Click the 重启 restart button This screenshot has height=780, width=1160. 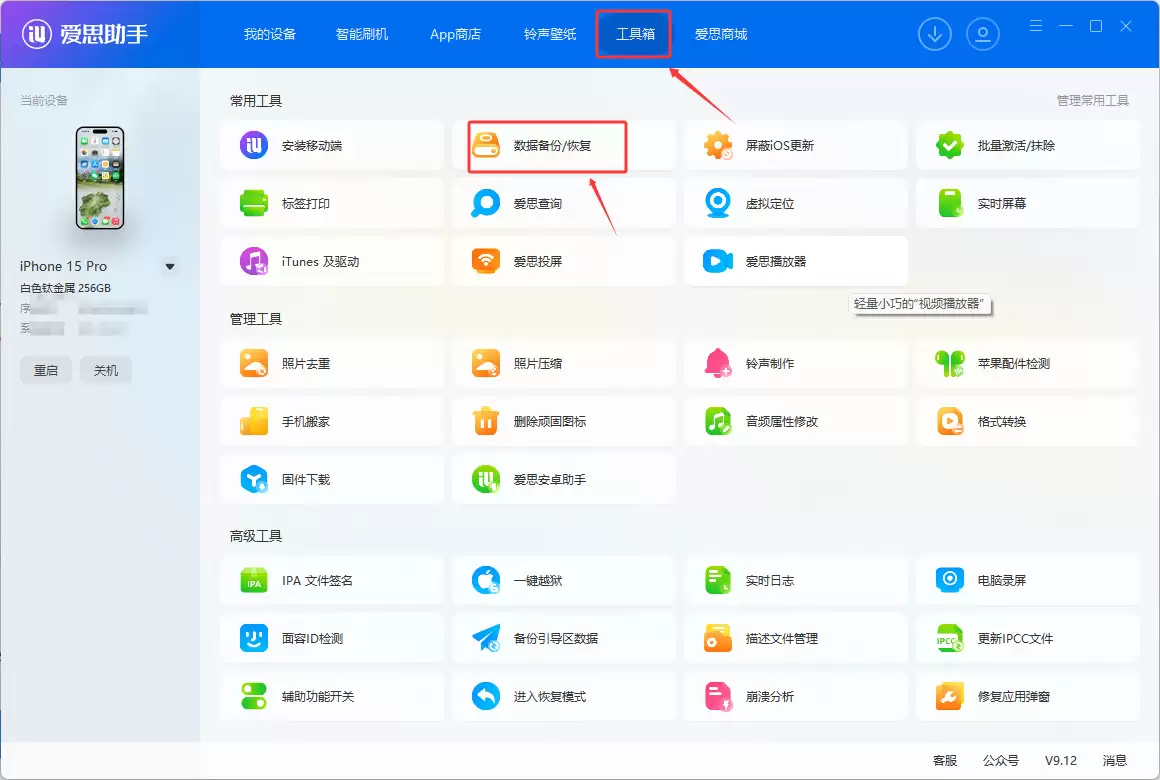pyautogui.click(x=46, y=370)
